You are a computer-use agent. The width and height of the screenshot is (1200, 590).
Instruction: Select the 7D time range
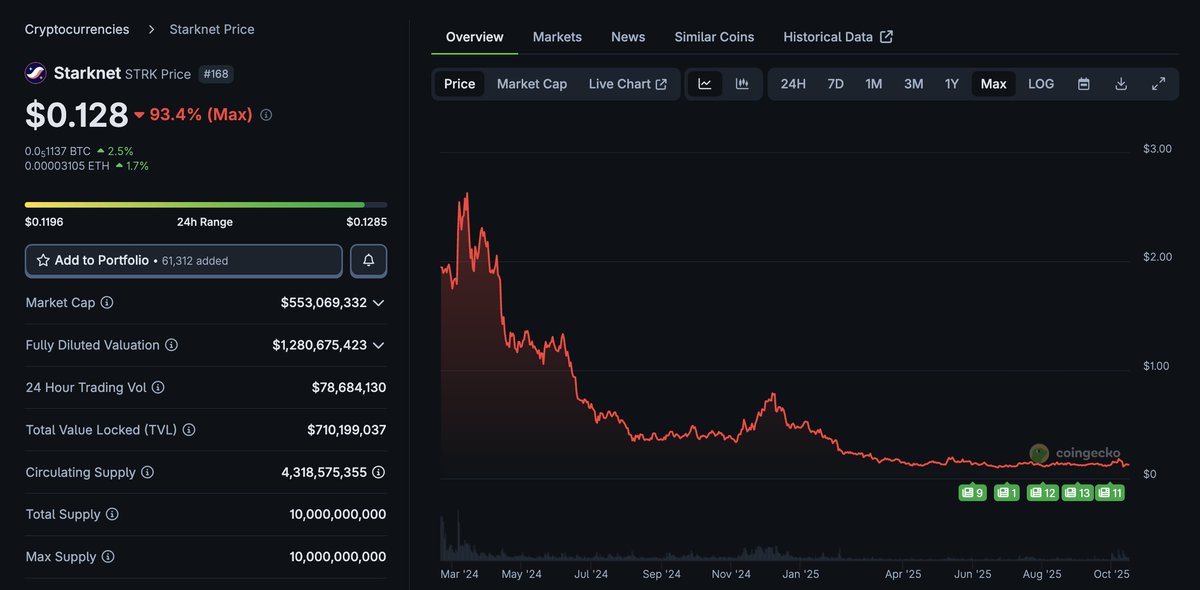(x=835, y=84)
